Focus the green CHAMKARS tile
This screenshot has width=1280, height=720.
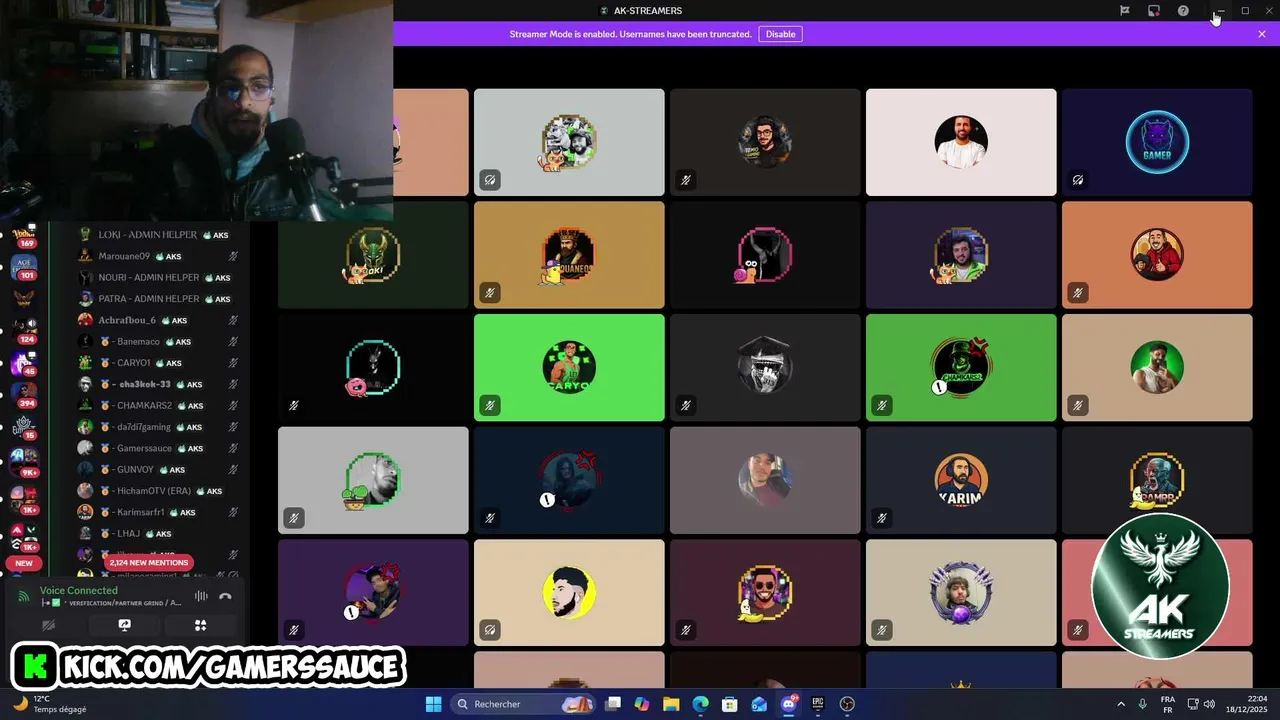(x=961, y=367)
